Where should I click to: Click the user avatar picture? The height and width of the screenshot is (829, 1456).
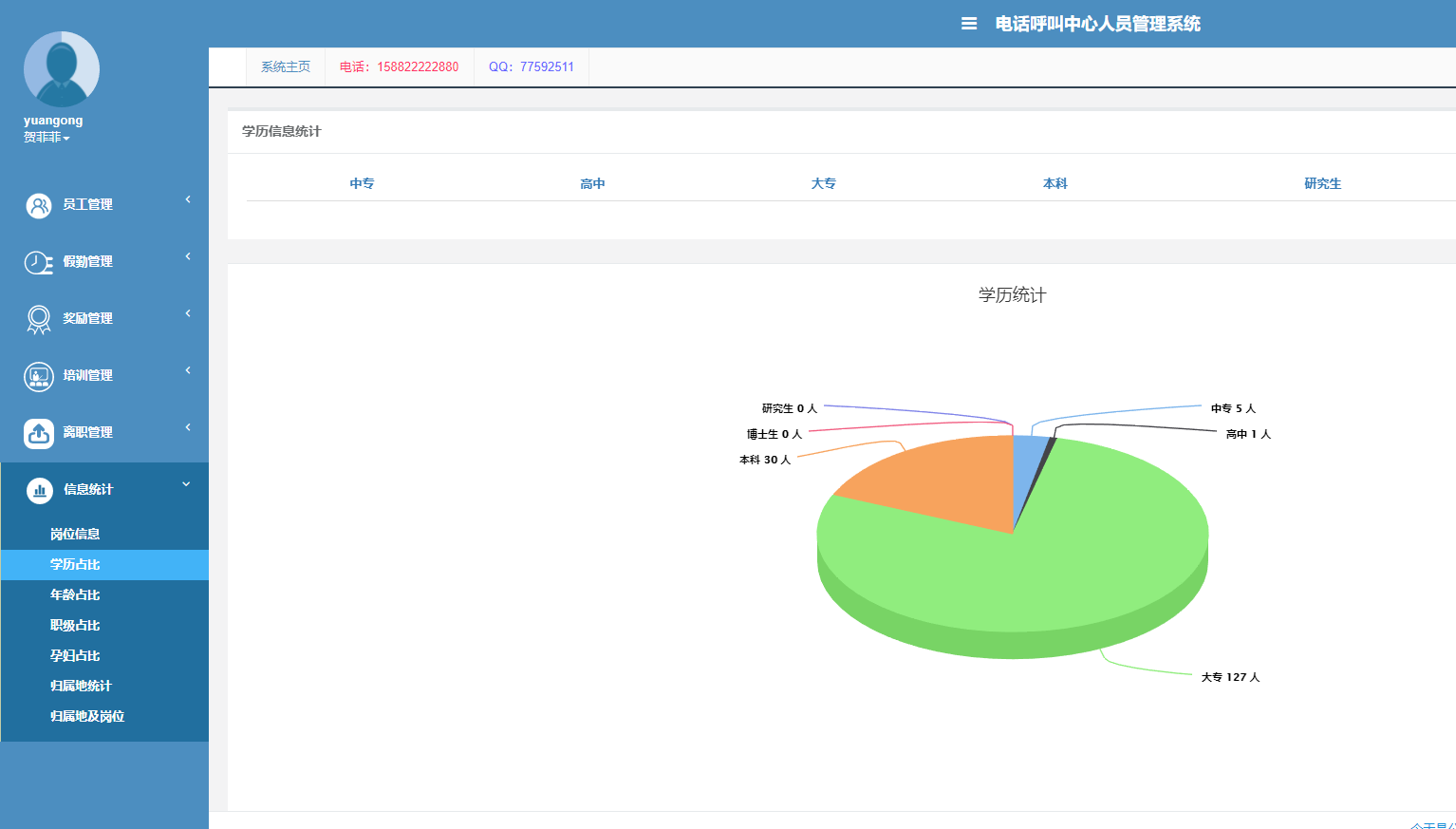62,69
